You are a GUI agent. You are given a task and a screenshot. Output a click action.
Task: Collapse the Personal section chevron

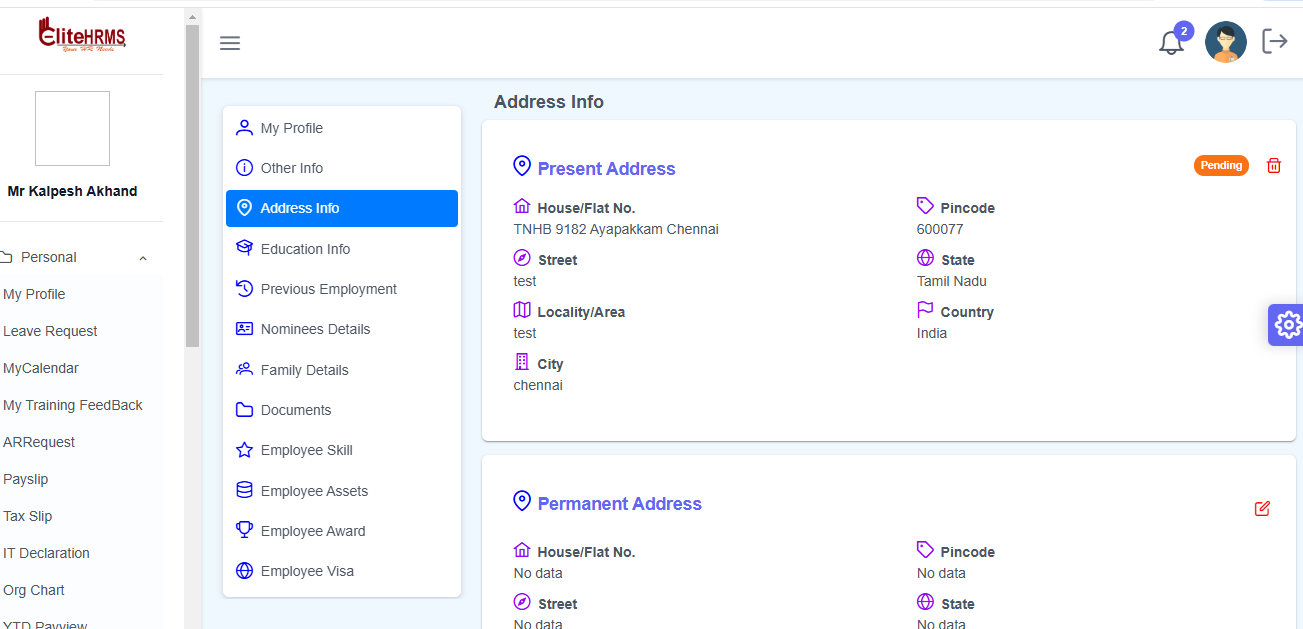click(x=143, y=258)
